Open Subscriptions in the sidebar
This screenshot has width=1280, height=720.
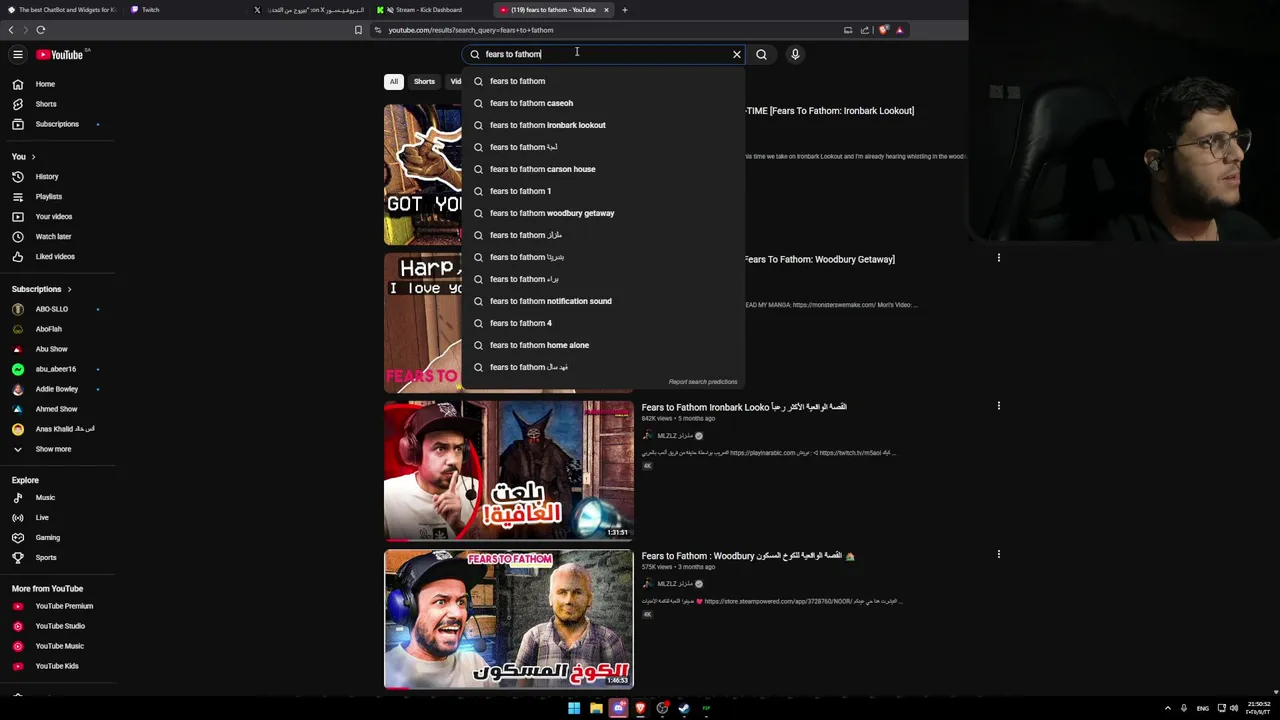coord(57,124)
